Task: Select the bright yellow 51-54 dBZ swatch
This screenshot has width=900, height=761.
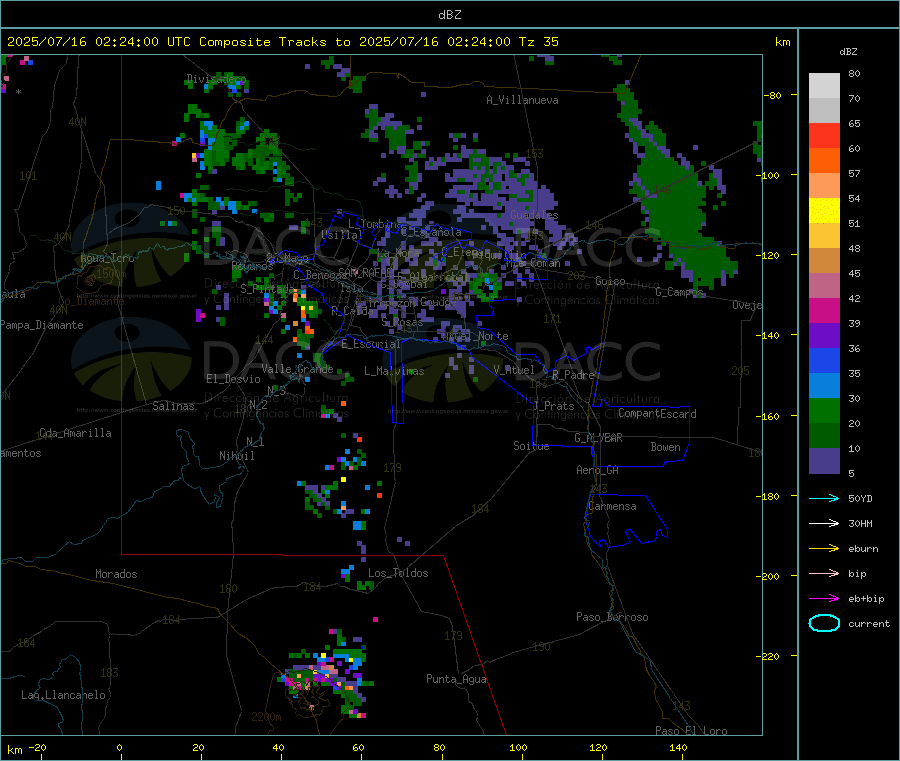Action: 824,211
